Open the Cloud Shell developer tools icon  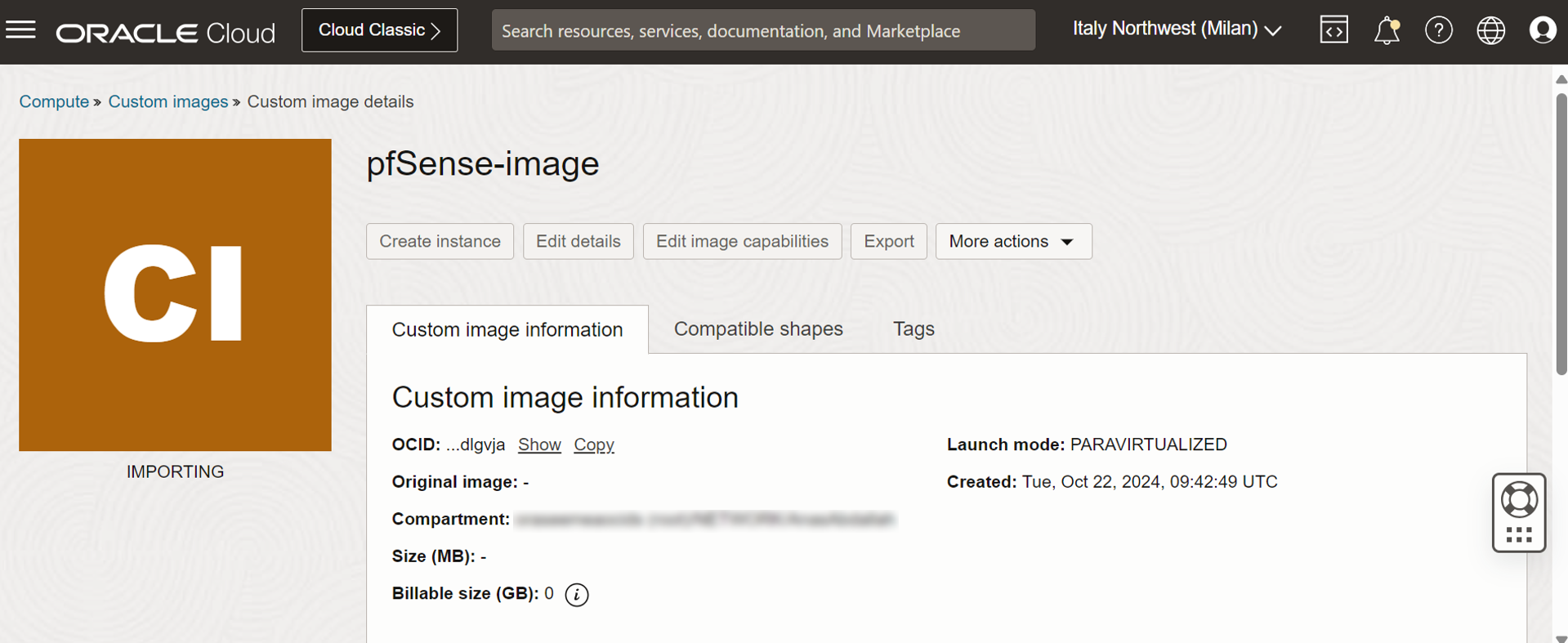(x=1333, y=30)
